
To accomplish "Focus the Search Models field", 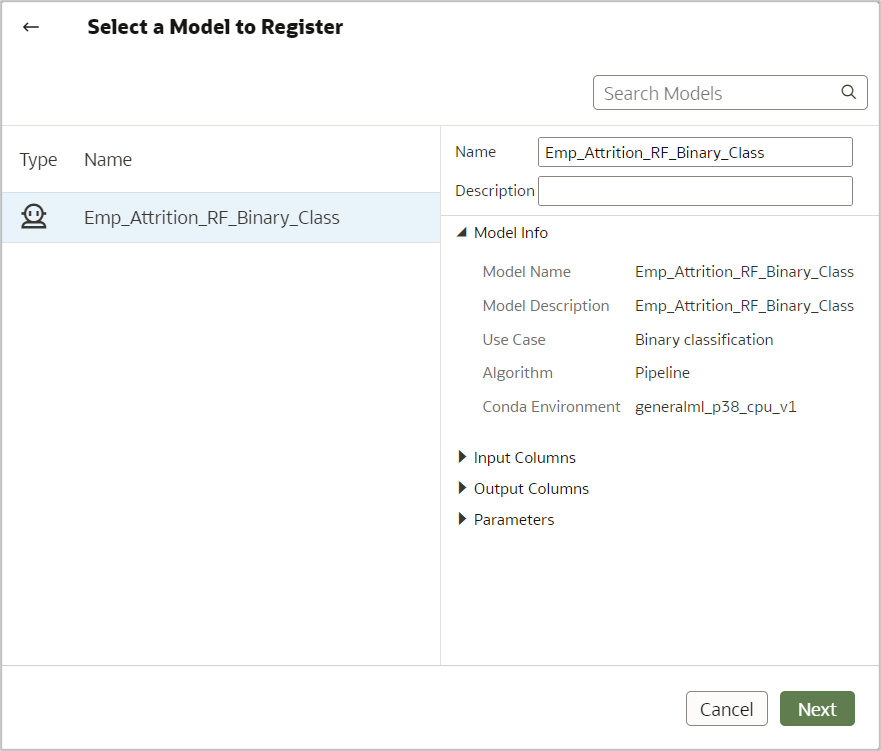I will tap(715, 93).
